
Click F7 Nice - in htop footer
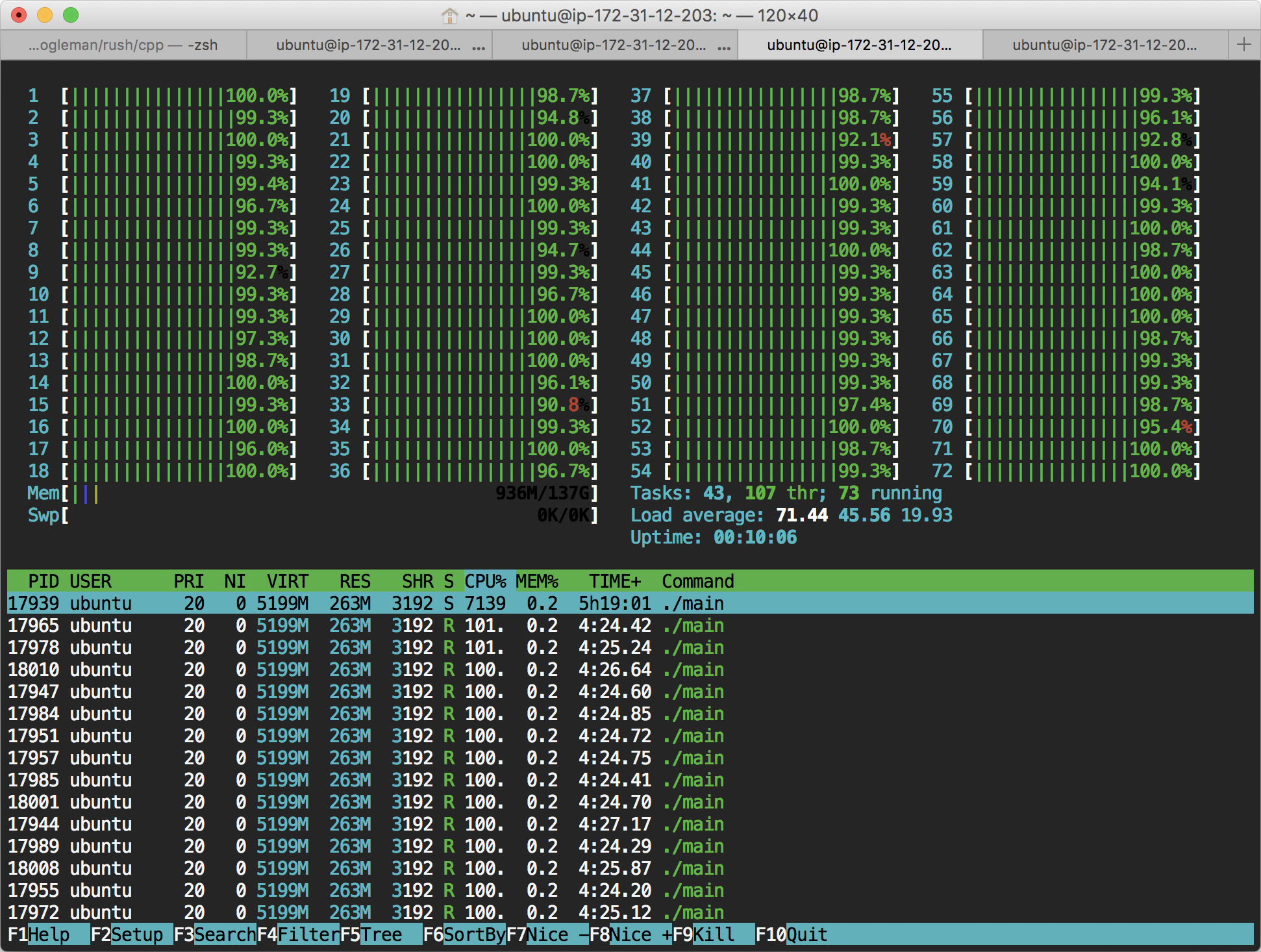coord(547,934)
